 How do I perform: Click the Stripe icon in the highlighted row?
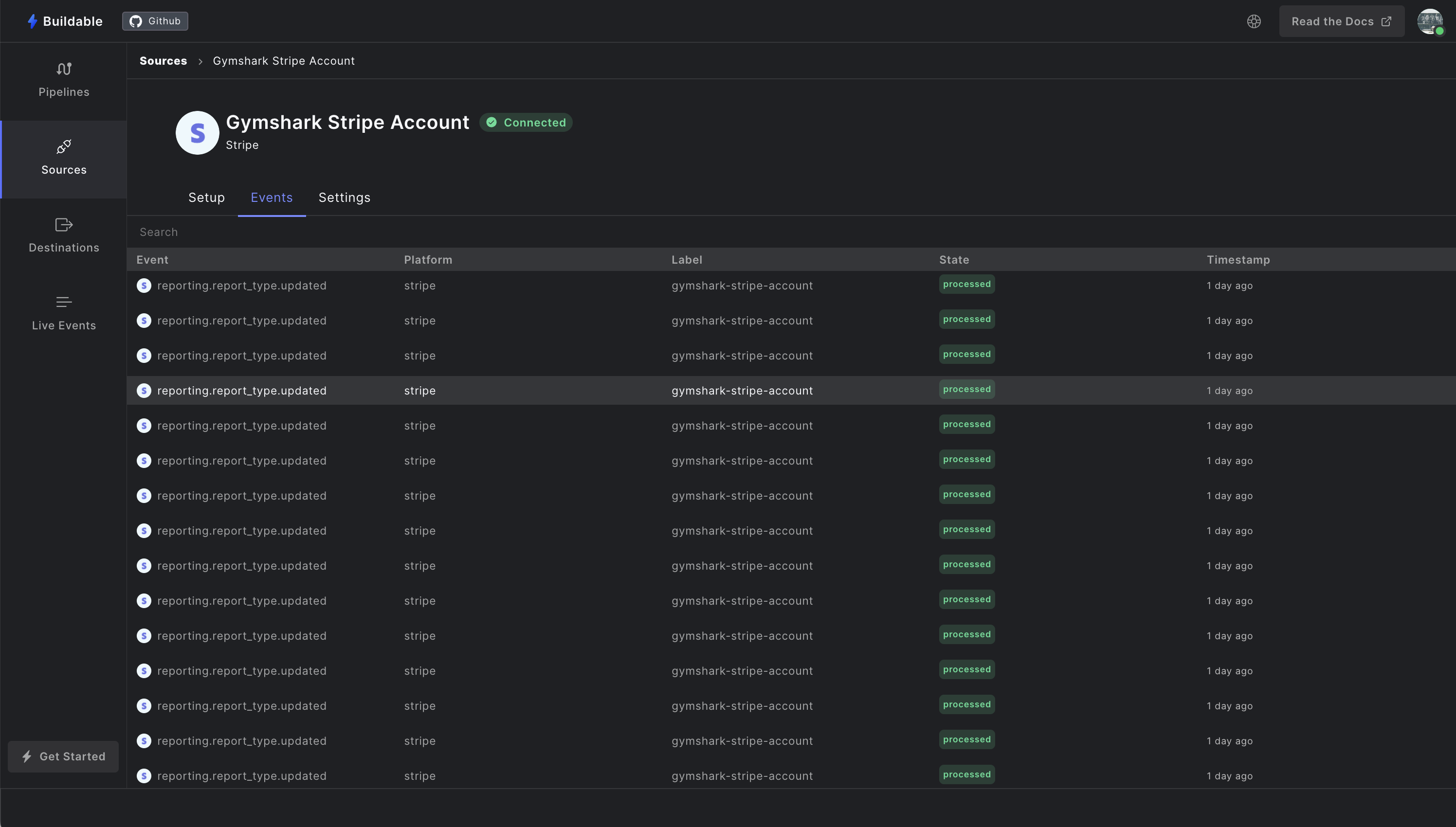[x=144, y=391]
